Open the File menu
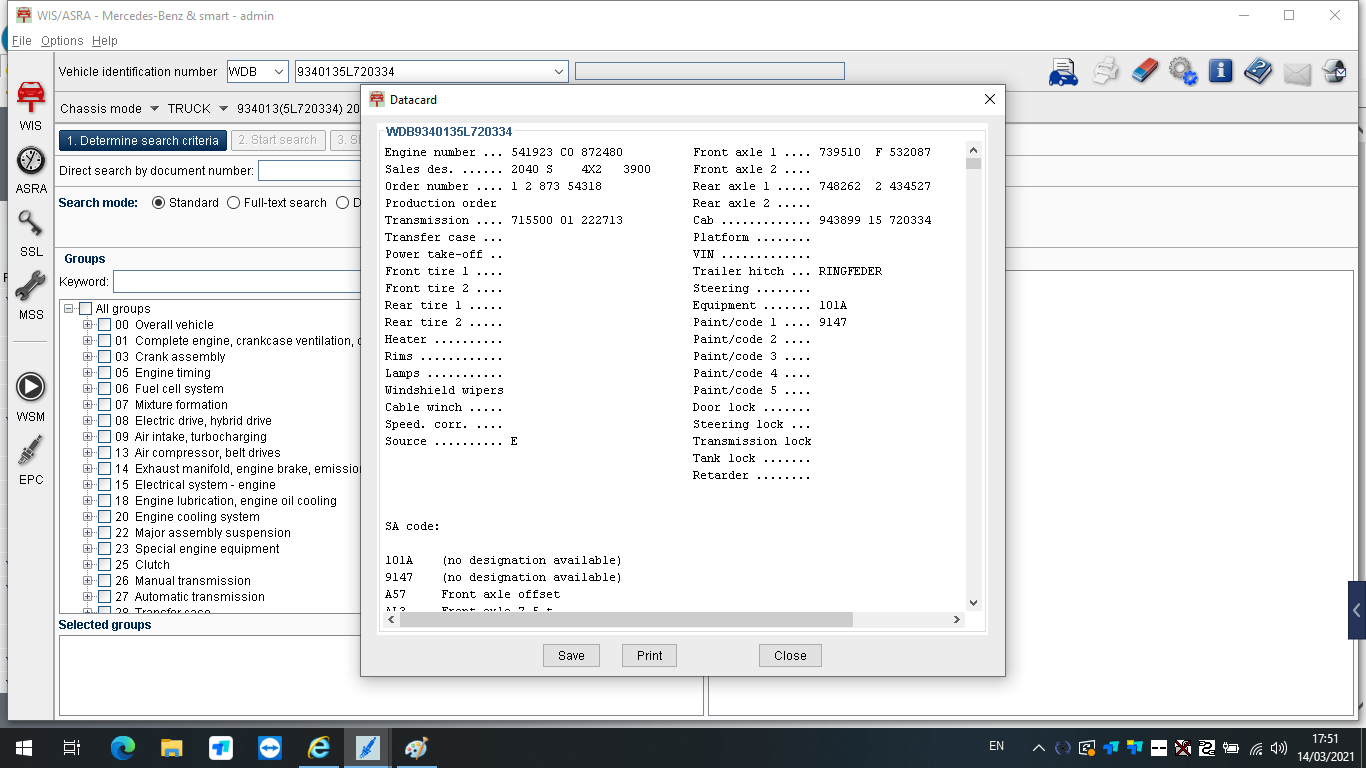 click(21, 41)
